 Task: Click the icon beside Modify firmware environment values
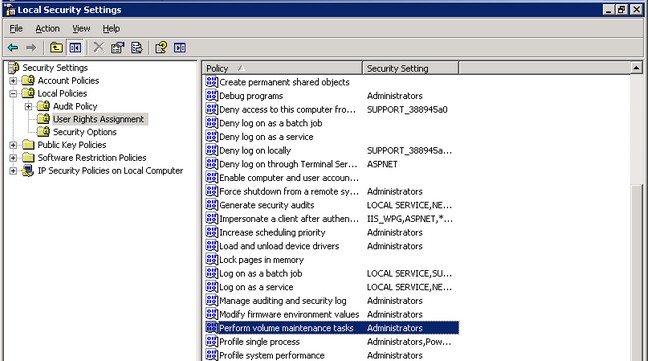pyautogui.click(x=212, y=314)
